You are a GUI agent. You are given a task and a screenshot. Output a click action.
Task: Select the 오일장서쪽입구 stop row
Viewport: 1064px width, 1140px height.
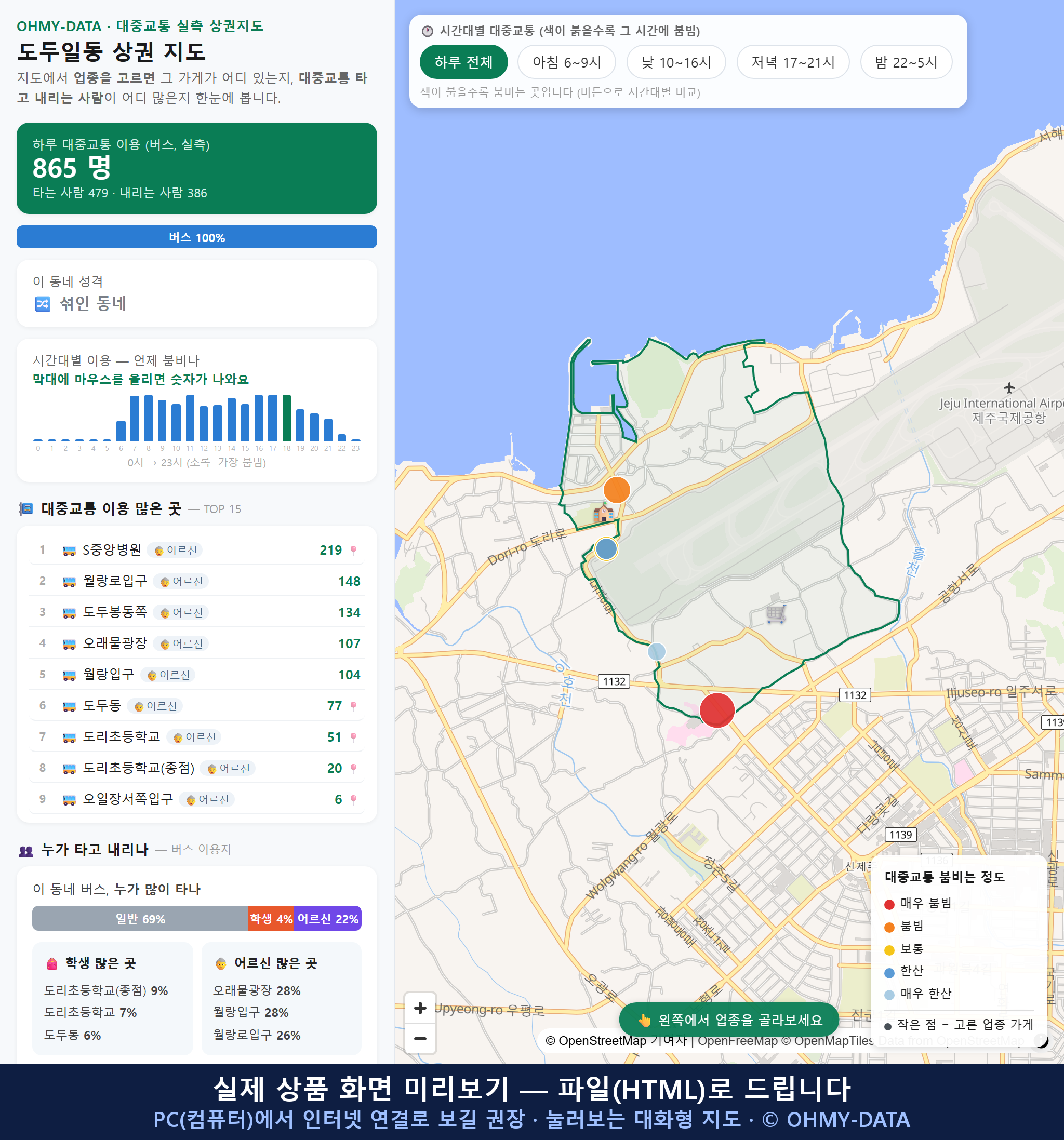[x=197, y=799]
